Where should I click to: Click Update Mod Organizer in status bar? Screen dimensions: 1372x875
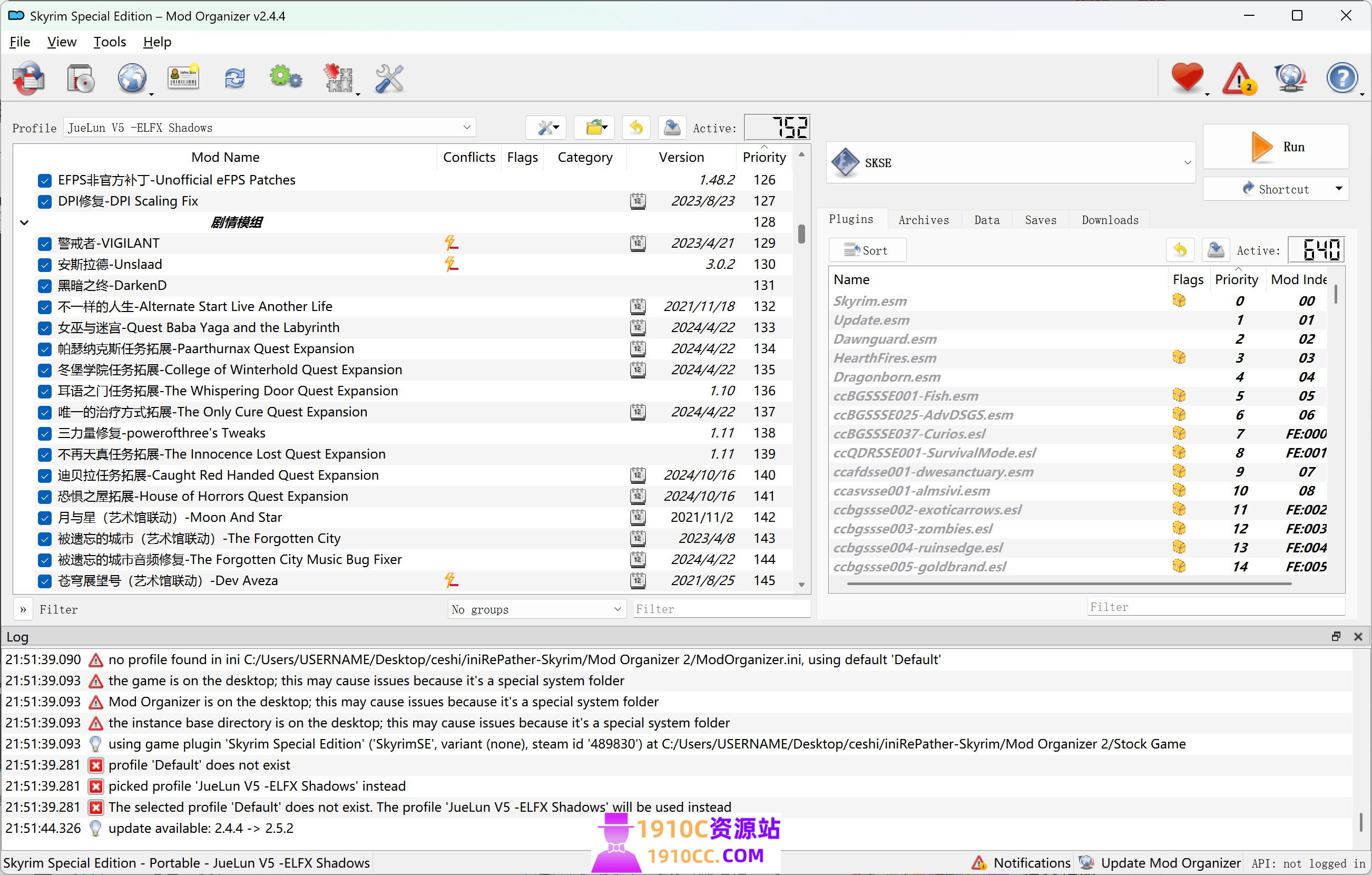click(1160, 863)
